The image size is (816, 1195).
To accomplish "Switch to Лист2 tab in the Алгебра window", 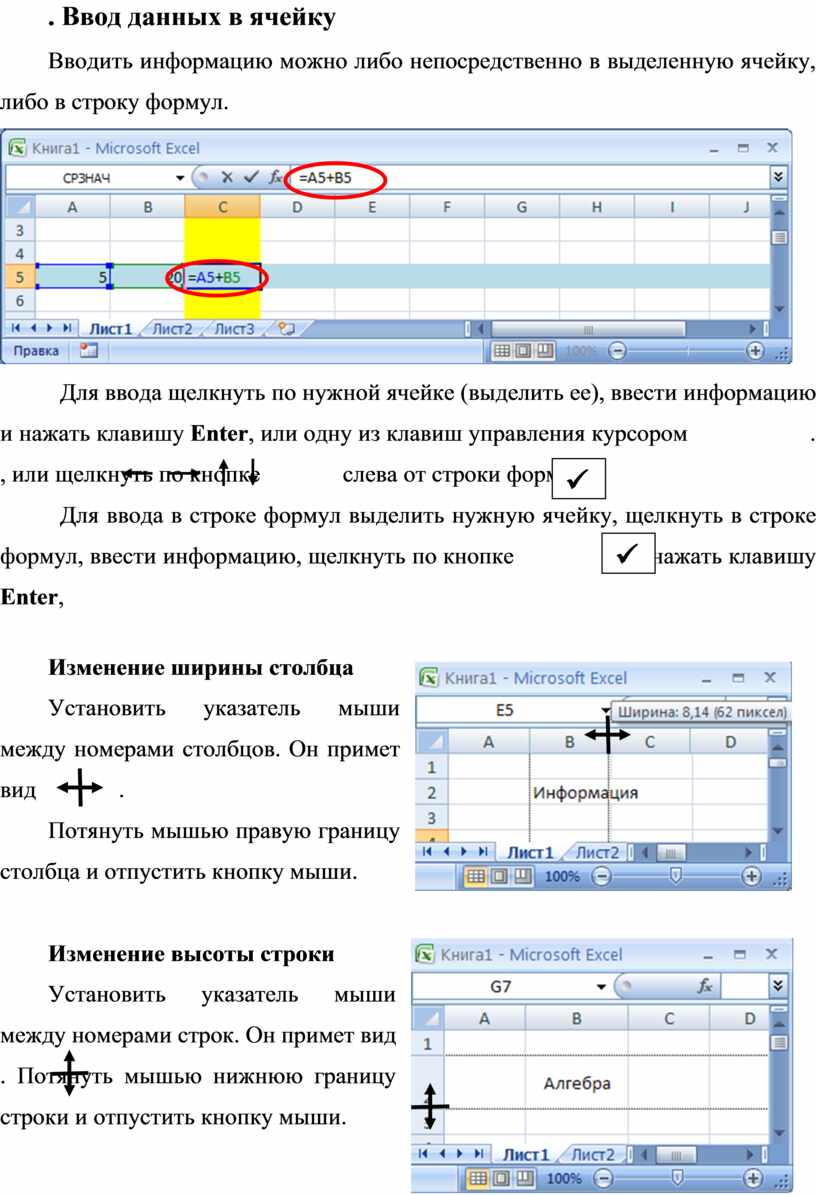I will [593, 1154].
